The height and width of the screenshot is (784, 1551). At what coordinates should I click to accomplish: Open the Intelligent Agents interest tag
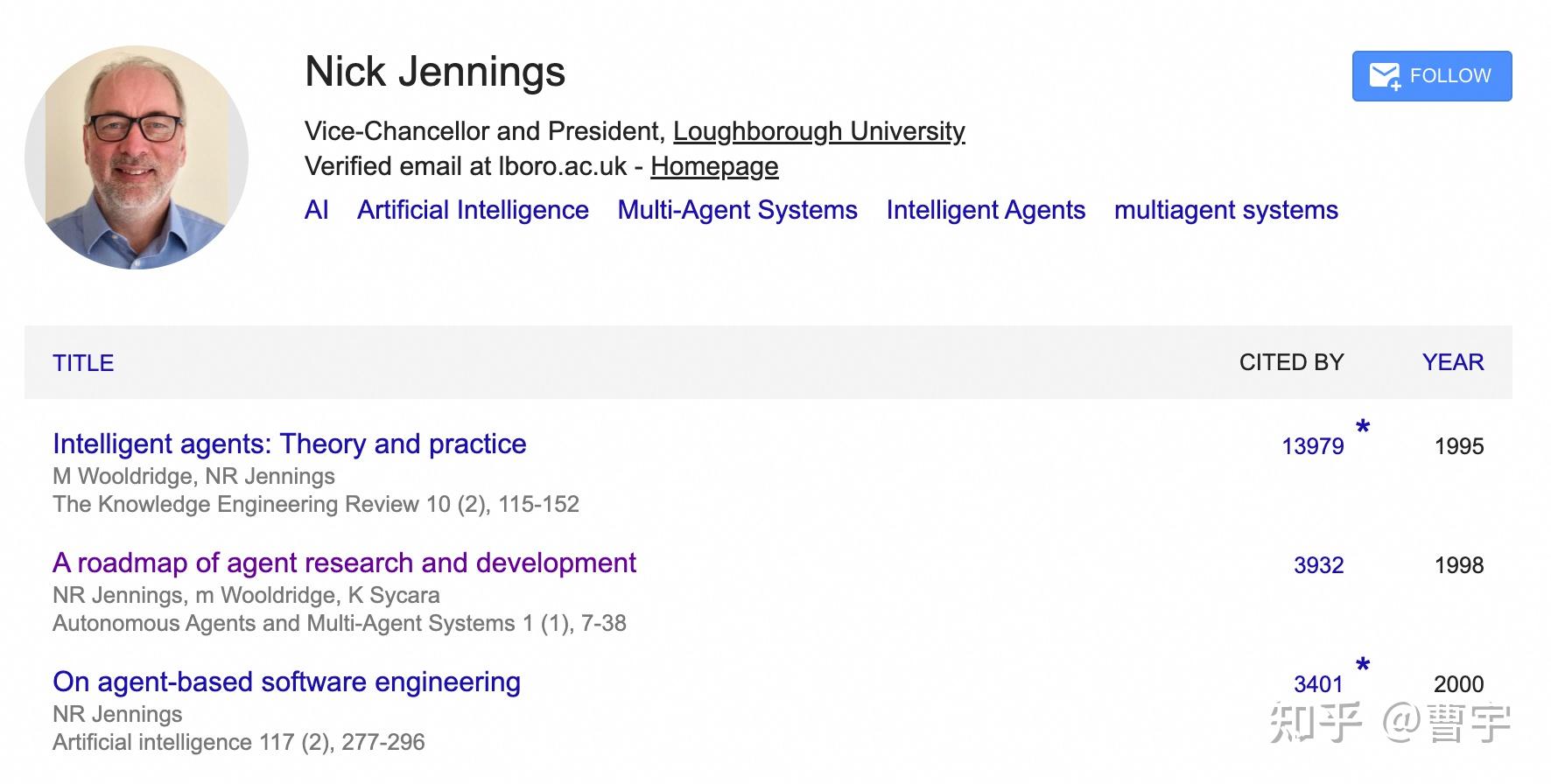(986, 210)
